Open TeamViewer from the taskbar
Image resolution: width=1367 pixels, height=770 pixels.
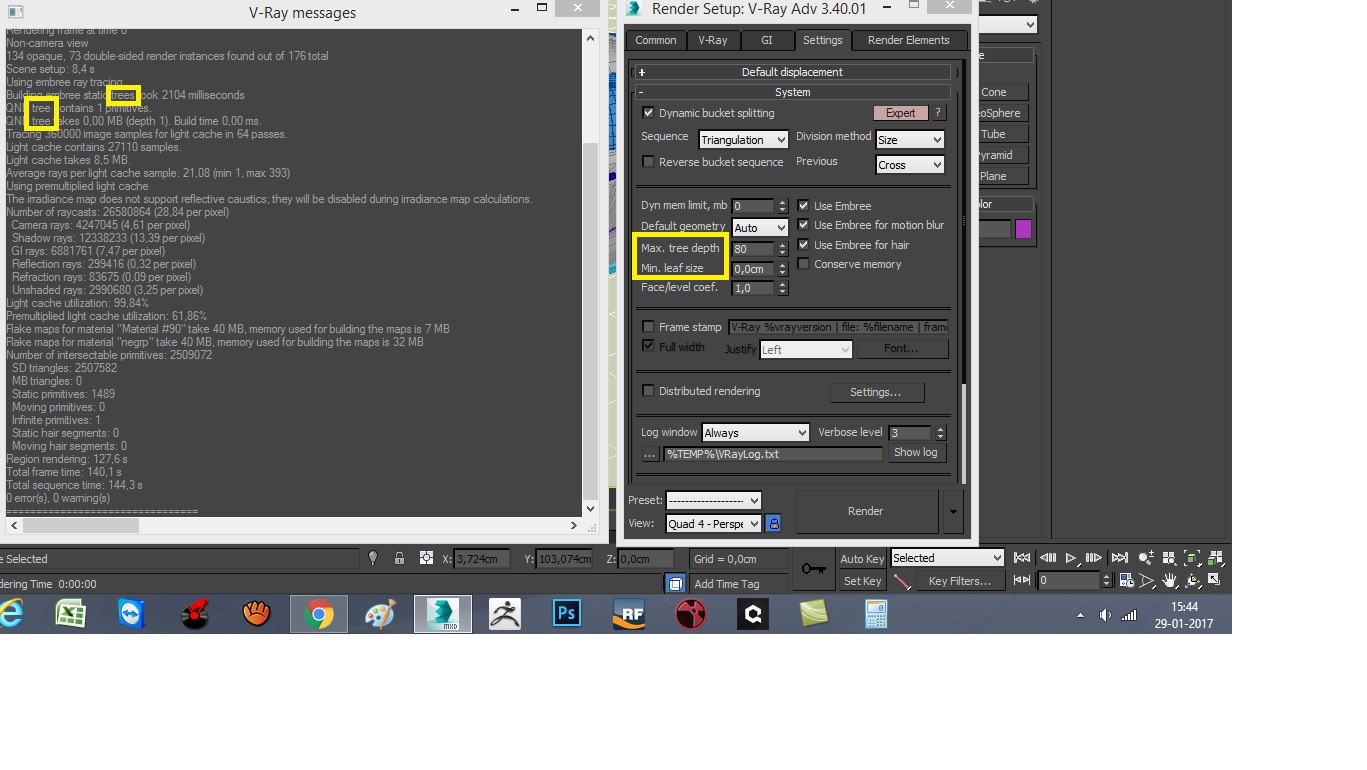131,614
